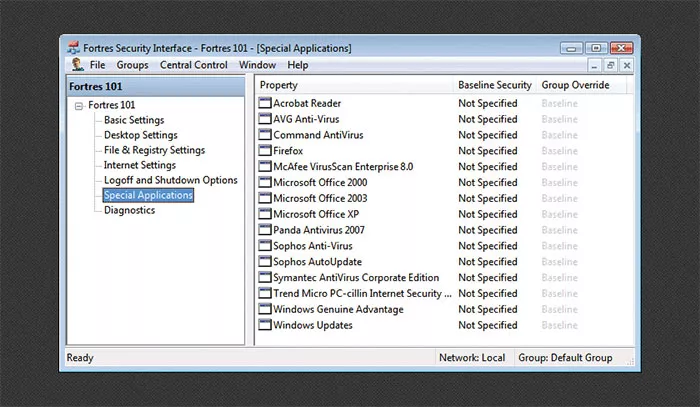Select the Acrobat Reader property name
The image size is (700, 407).
tap(307, 103)
